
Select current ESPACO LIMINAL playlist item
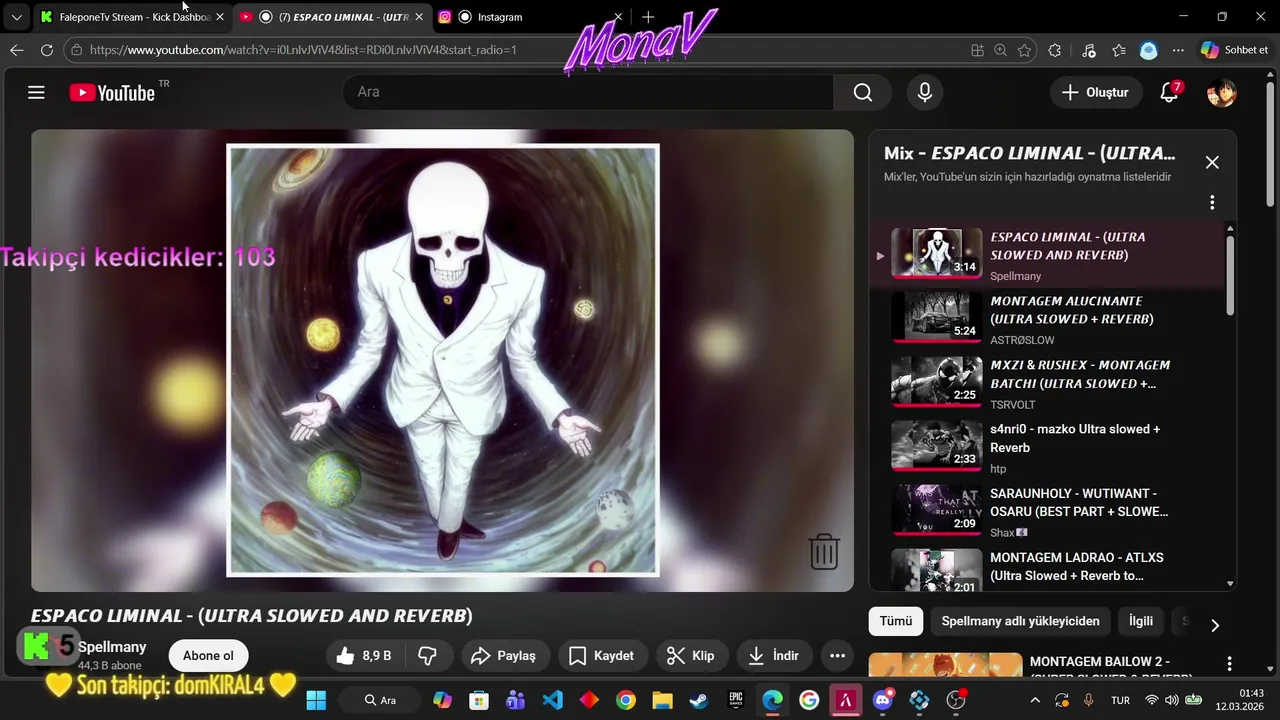click(1047, 255)
